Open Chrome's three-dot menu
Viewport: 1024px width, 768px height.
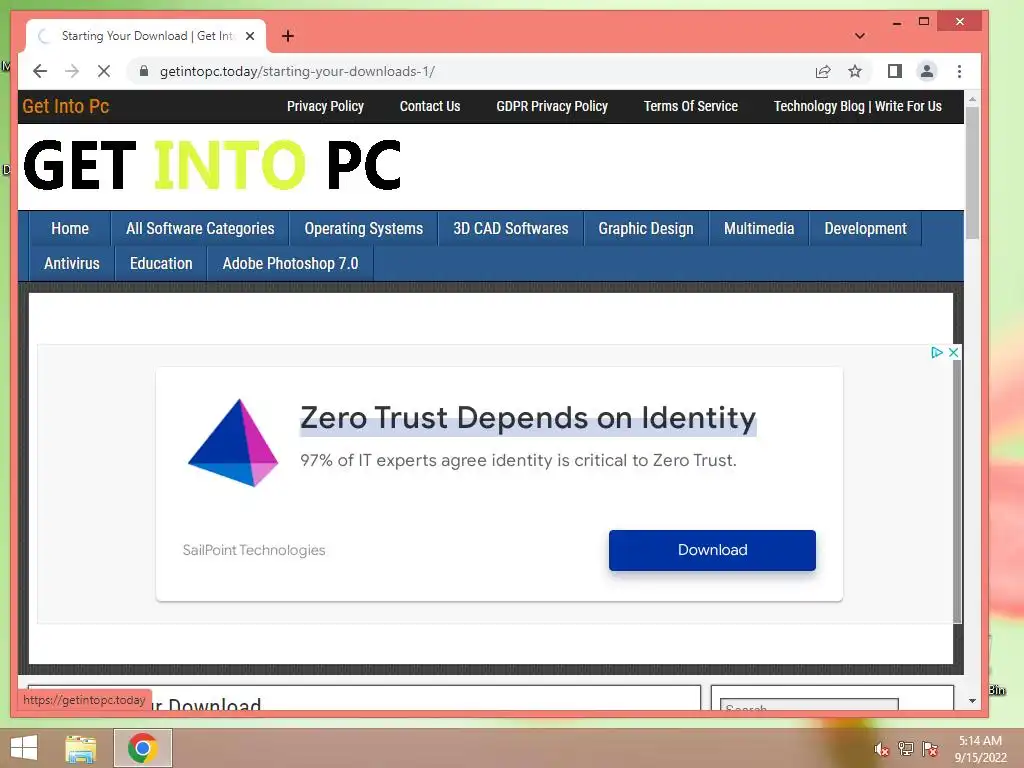coord(959,71)
